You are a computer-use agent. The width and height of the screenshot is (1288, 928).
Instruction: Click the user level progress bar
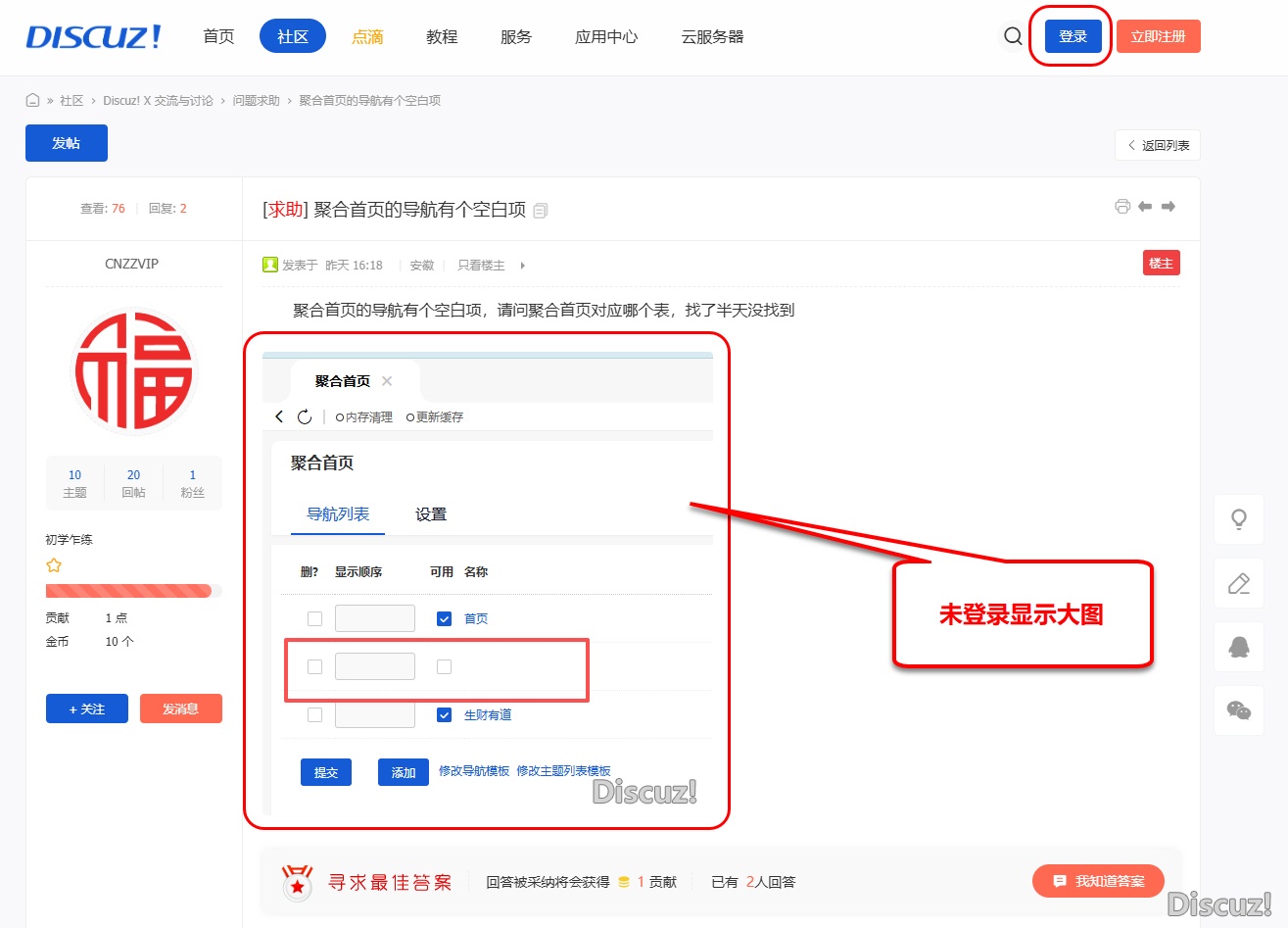133,591
